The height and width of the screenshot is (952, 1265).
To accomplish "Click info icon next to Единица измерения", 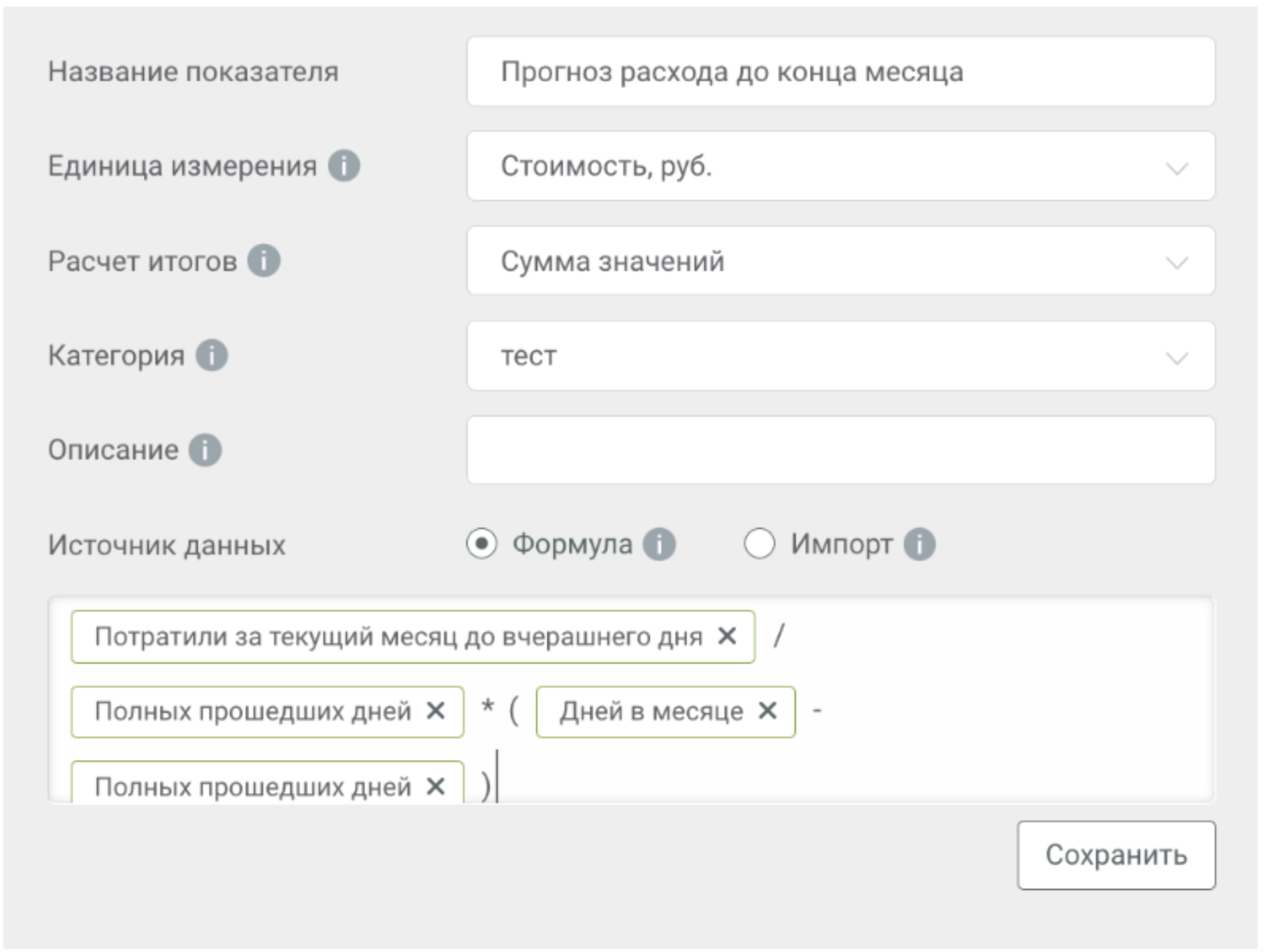I will tap(344, 165).
